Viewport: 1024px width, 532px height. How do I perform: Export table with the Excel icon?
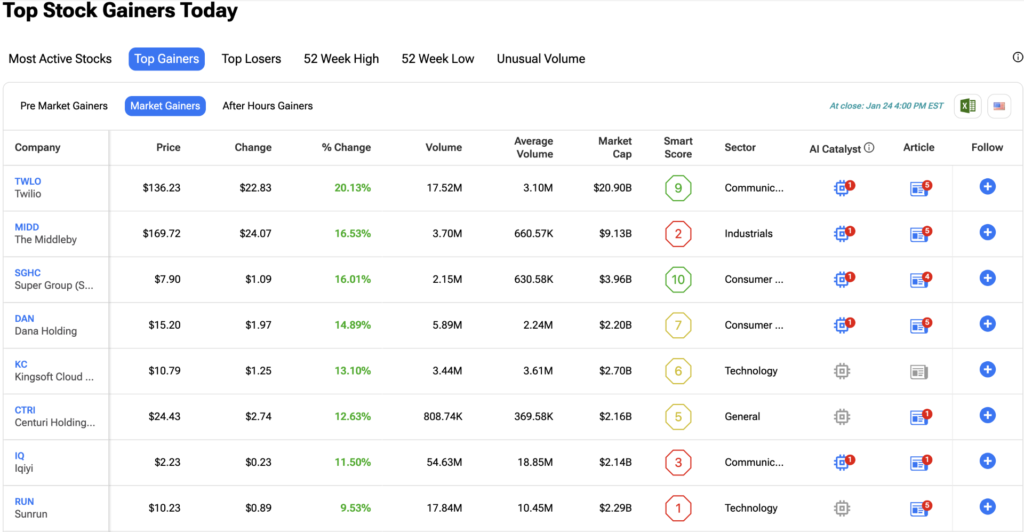tap(968, 106)
